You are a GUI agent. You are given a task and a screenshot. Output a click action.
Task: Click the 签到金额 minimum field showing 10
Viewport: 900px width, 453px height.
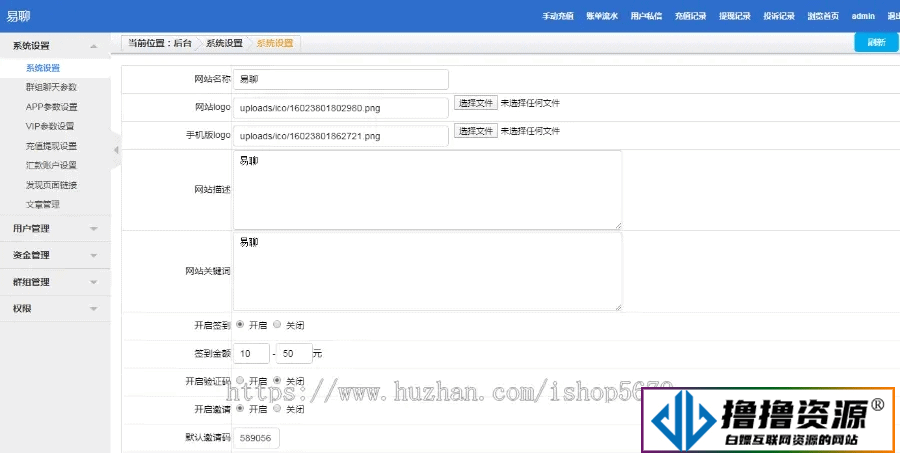pyautogui.click(x=251, y=354)
